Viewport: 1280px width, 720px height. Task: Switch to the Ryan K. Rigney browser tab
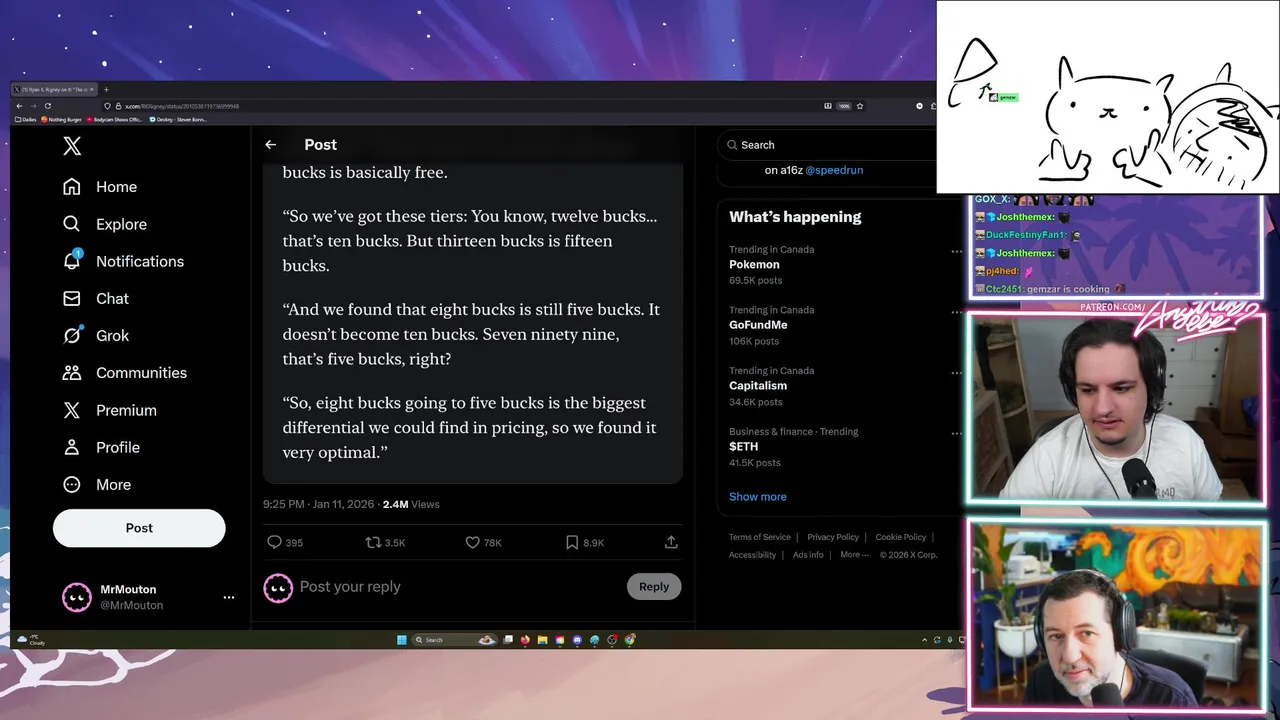pyautogui.click(x=53, y=89)
